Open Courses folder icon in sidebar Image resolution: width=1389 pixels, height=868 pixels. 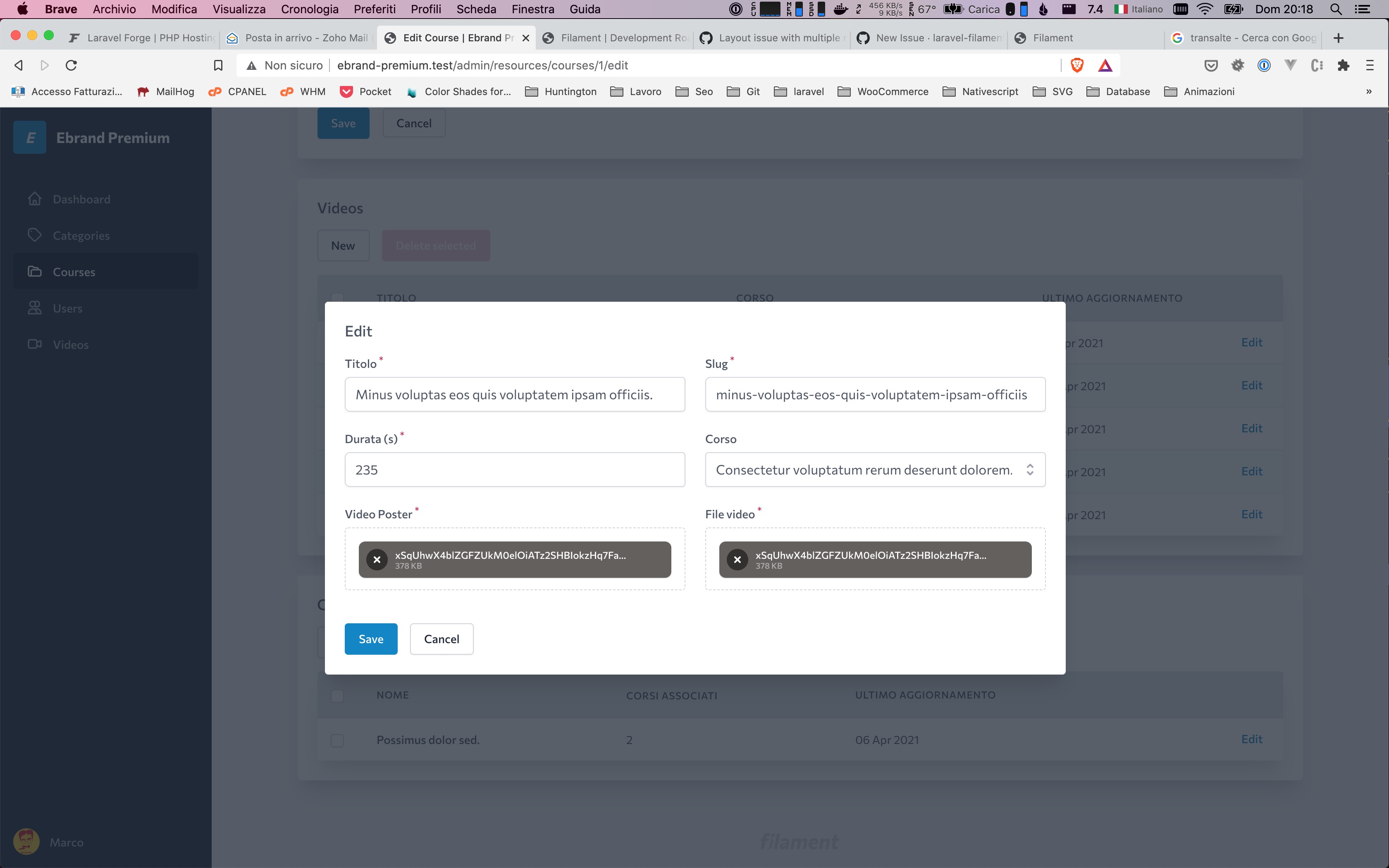[35, 271]
